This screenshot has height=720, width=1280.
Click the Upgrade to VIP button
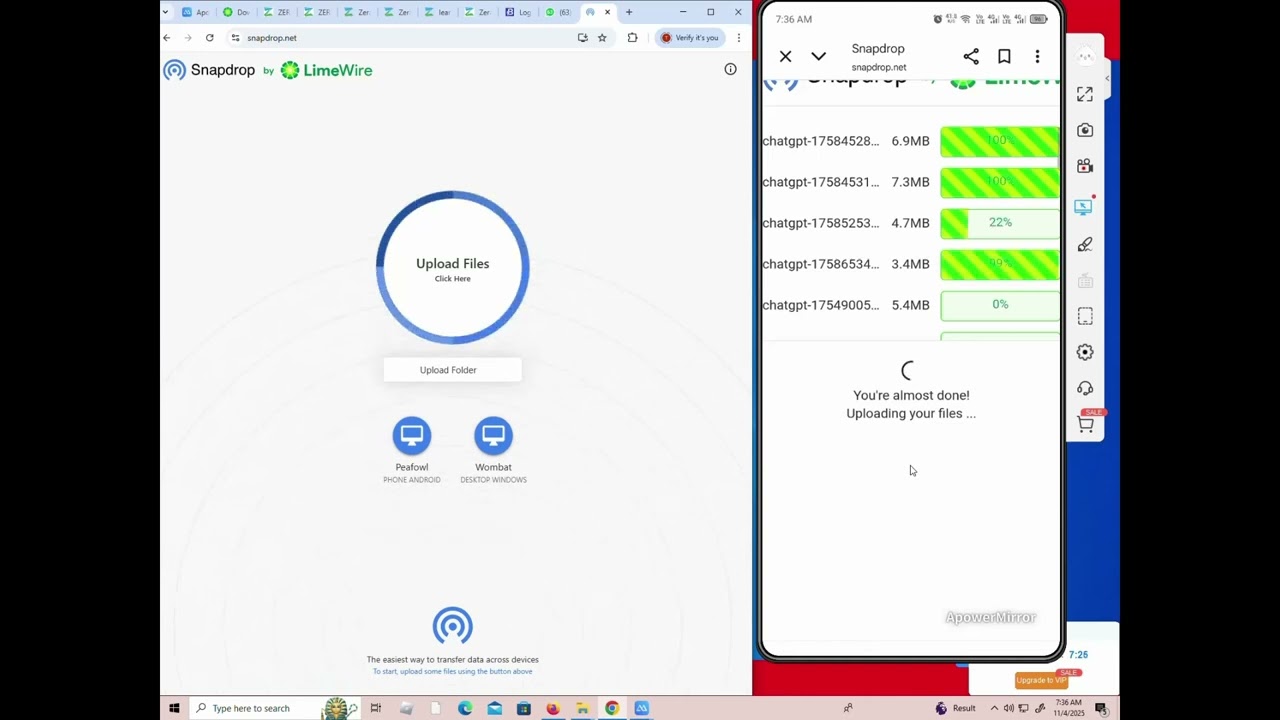(x=1041, y=680)
